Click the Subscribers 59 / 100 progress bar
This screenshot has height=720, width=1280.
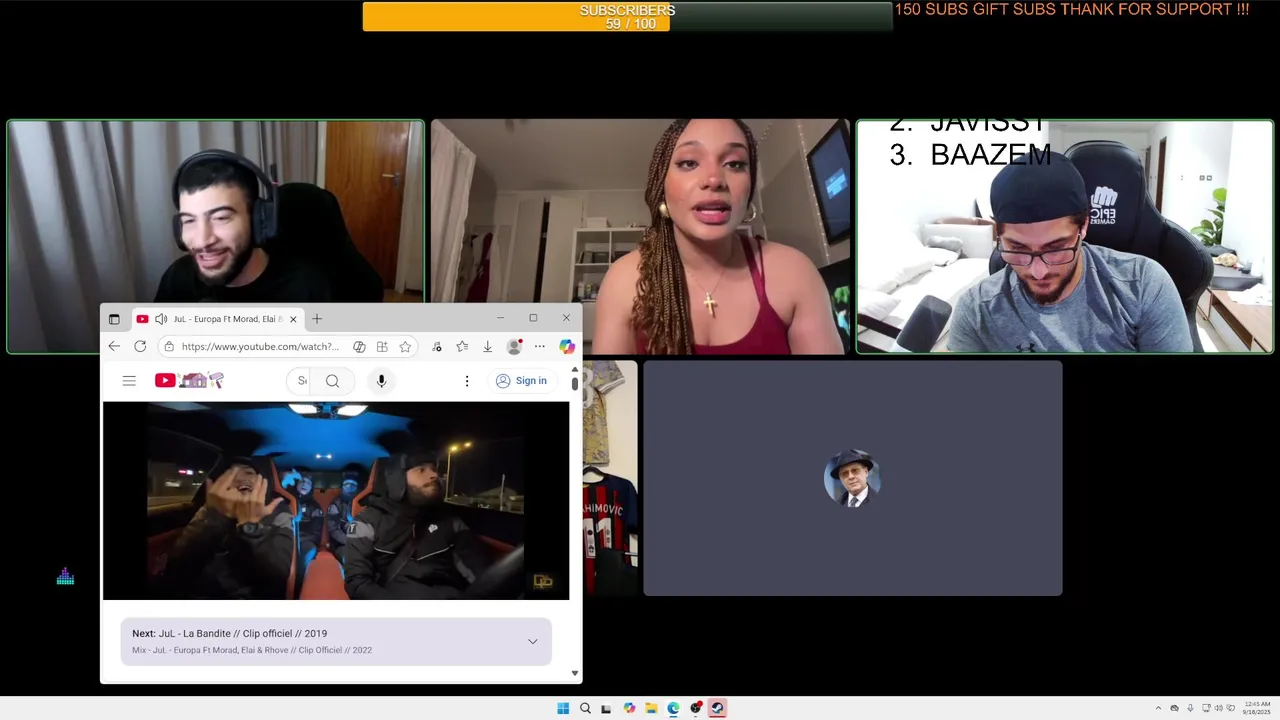coord(627,16)
